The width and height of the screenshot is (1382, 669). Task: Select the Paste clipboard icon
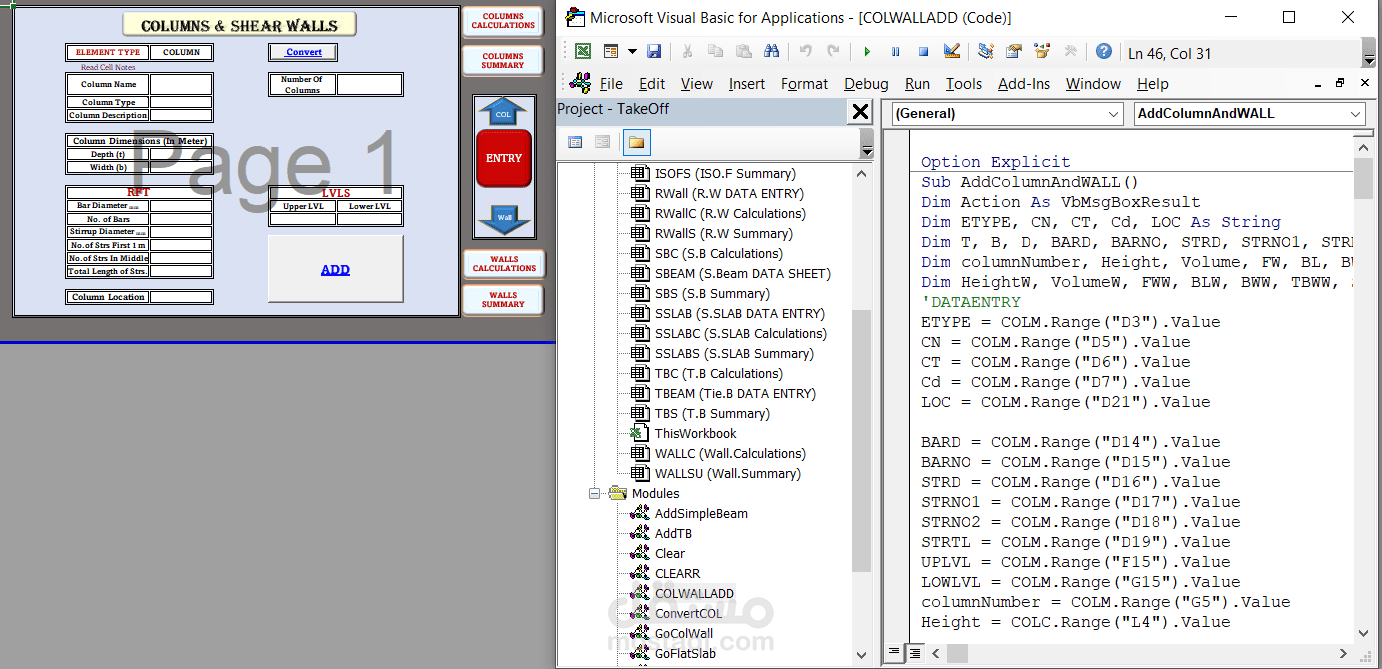[743, 51]
